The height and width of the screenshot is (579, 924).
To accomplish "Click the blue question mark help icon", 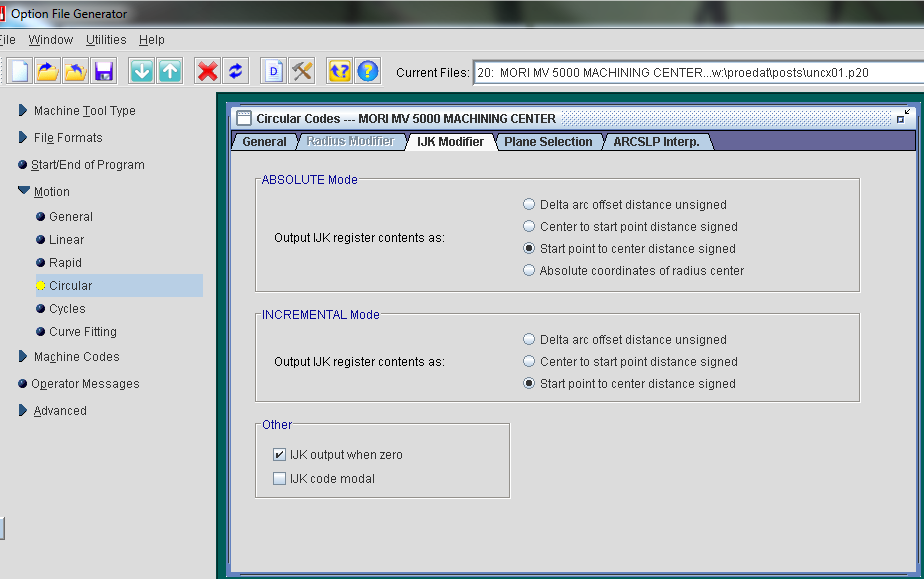I will coord(368,71).
